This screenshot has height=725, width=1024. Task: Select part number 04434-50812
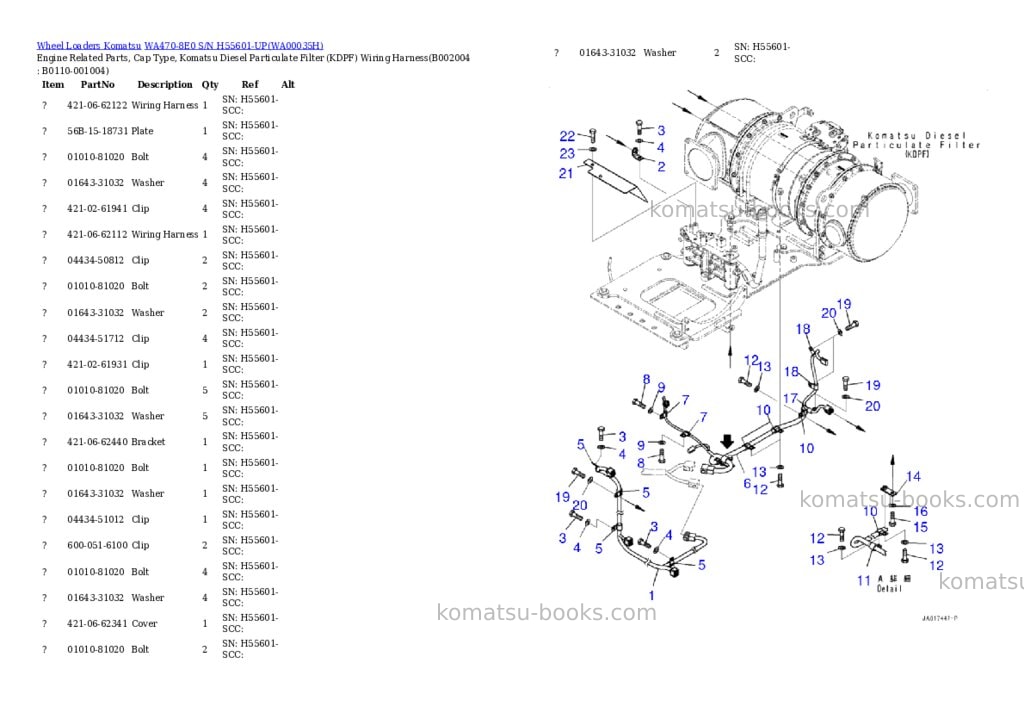pos(95,260)
